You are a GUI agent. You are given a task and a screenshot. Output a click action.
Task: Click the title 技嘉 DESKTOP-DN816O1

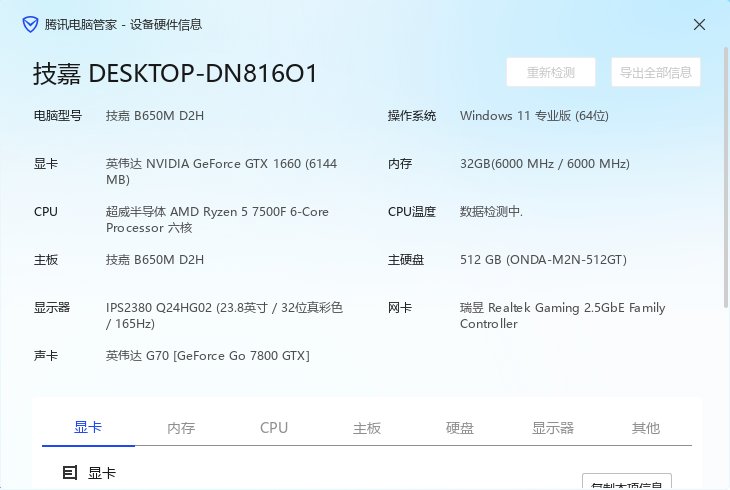coord(175,74)
